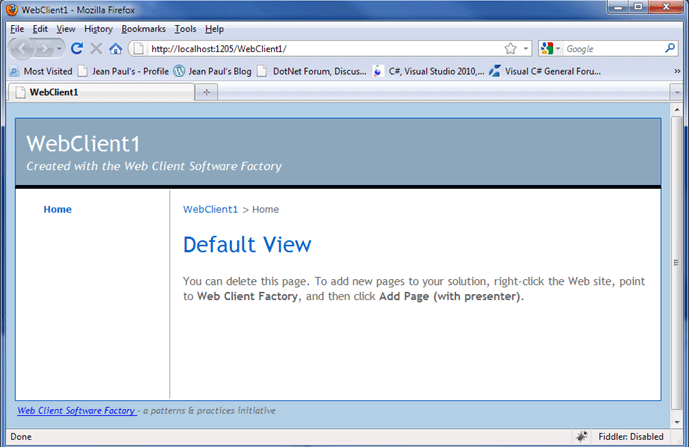This screenshot has width=689, height=447.
Task: Open the Bookmarks menu
Action: (144, 29)
